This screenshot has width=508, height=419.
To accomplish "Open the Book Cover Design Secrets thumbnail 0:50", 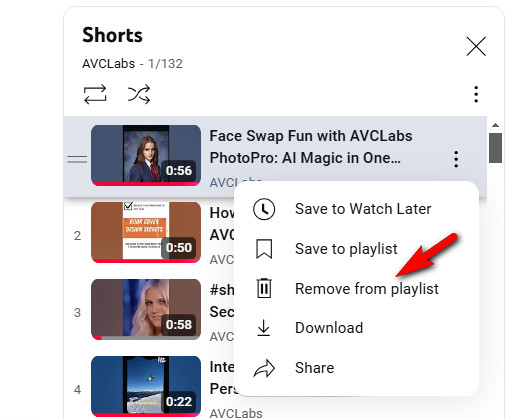I will [146, 232].
